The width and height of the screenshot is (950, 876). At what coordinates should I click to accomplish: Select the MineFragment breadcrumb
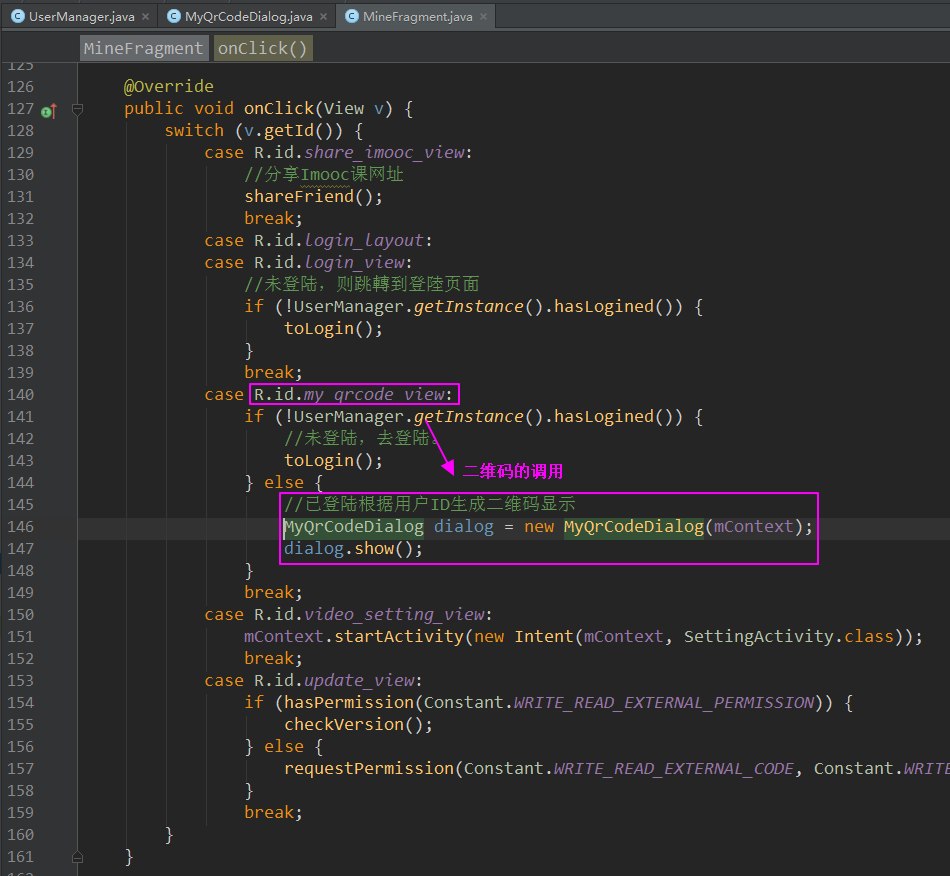pyautogui.click(x=143, y=48)
